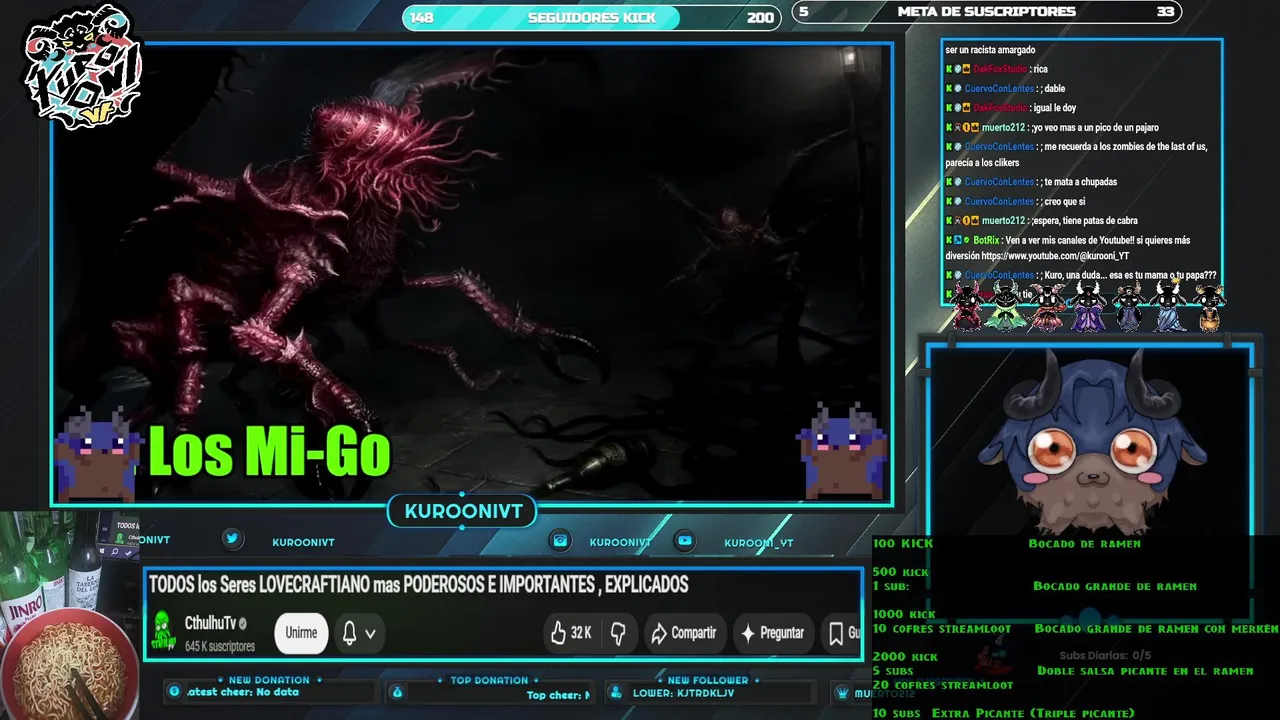Screen dimensions: 1280x720
Task: Click the "latest cheer: No data" text
Action: tap(243, 692)
